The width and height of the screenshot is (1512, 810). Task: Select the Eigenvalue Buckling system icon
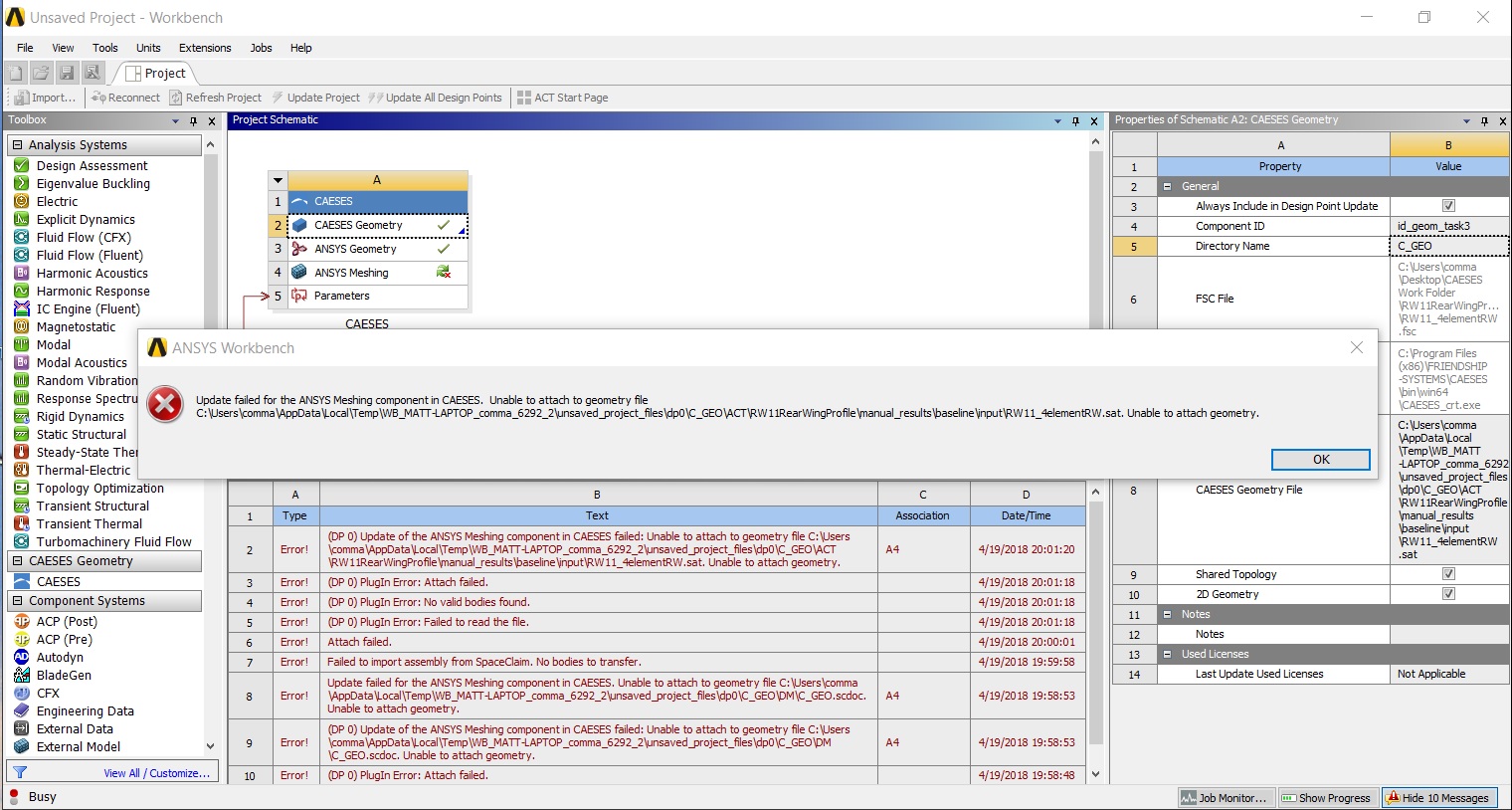21,184
